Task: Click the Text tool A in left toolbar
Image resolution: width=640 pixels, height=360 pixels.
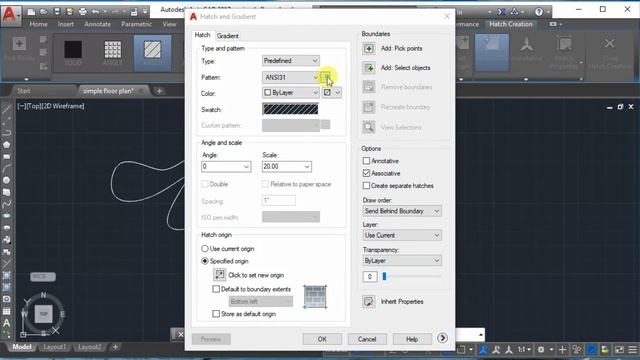Action: [x=7, y=323]
